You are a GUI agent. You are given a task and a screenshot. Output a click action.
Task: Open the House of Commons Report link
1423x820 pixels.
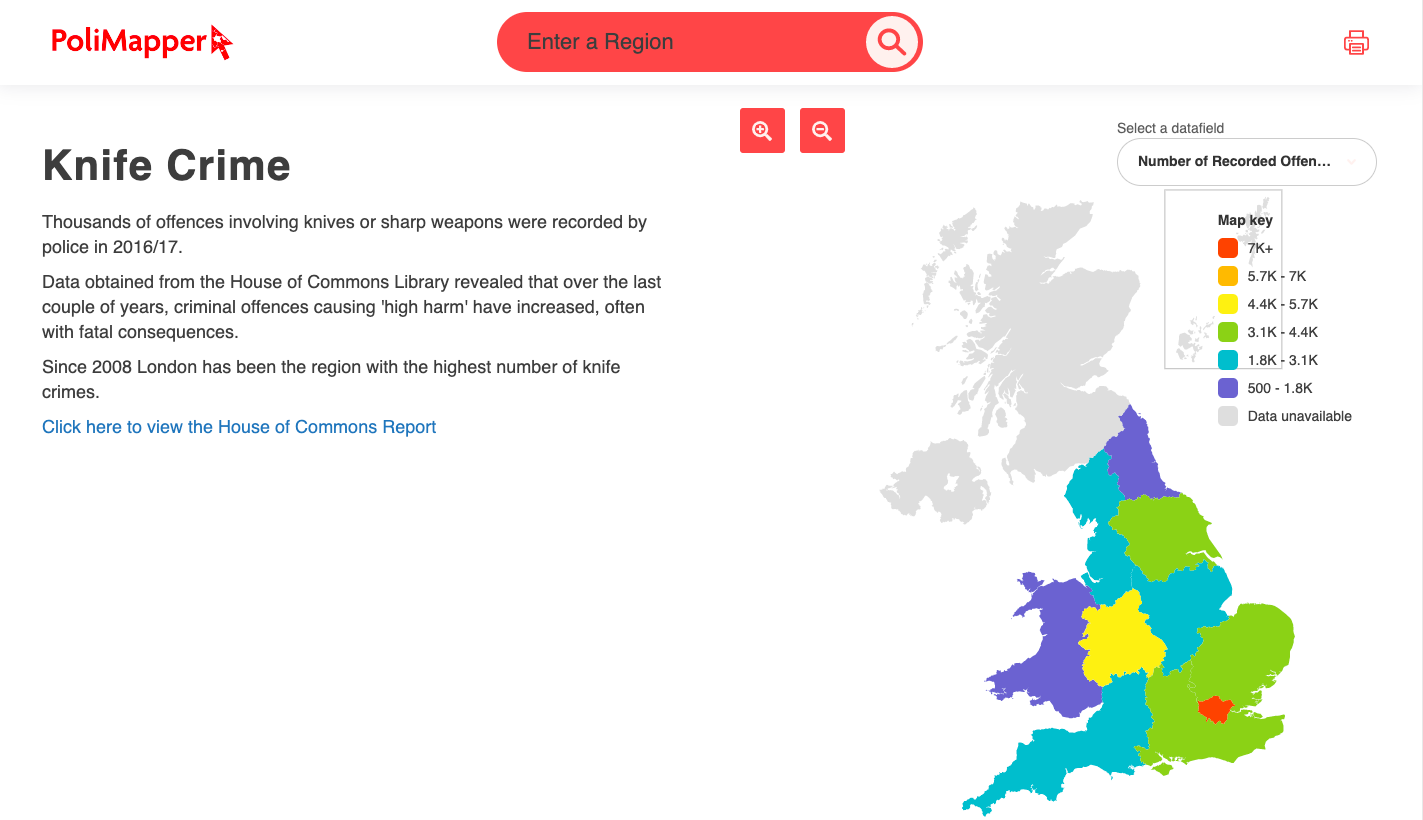click(x=239, y=427)
